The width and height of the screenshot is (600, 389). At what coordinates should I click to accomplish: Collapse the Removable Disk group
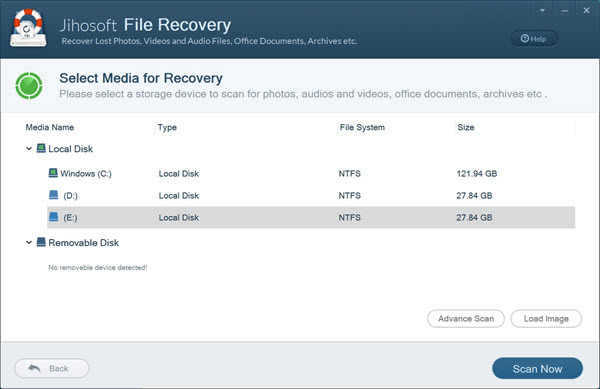point(29,242)
